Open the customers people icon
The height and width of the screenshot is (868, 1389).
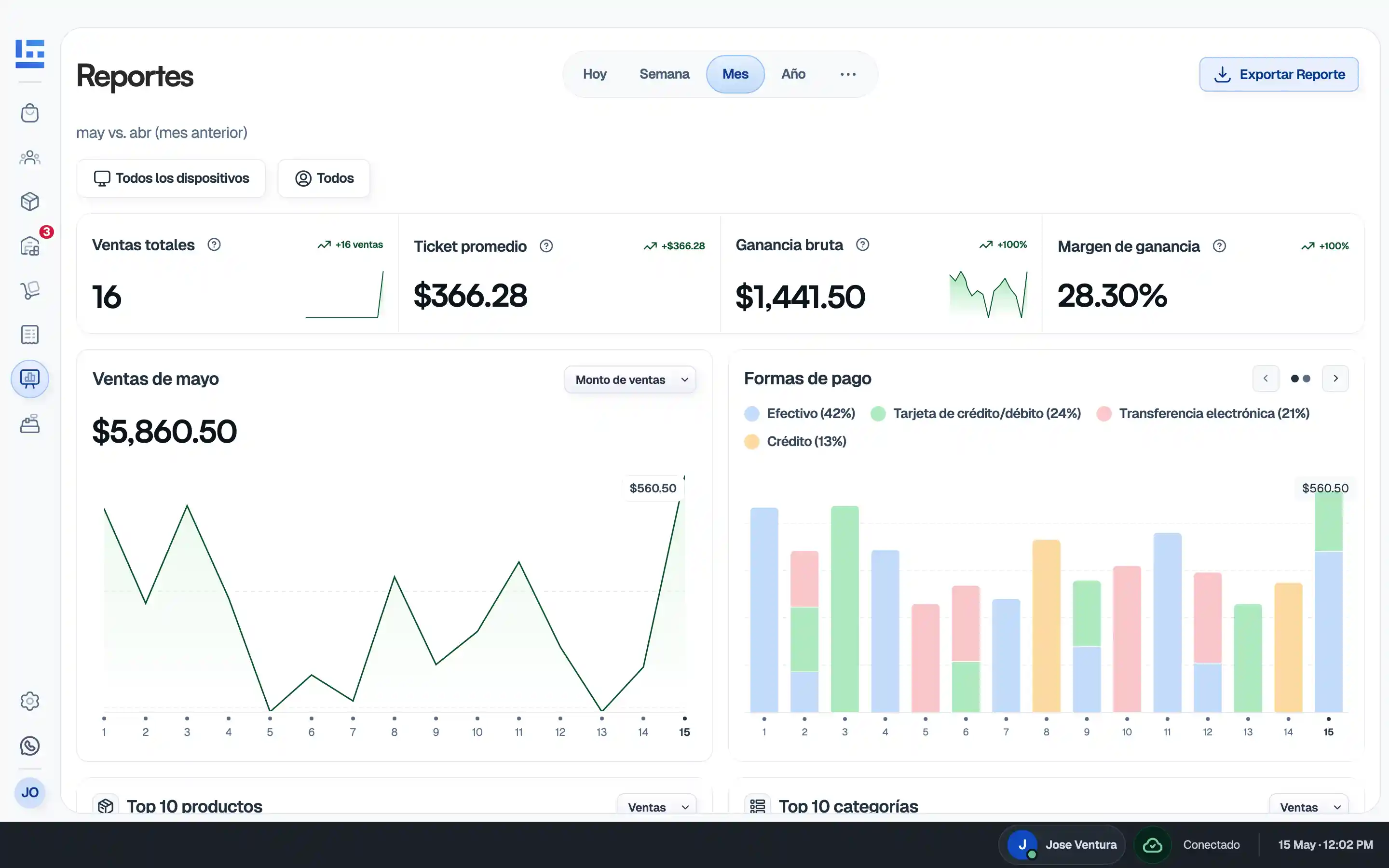point(30,157)
